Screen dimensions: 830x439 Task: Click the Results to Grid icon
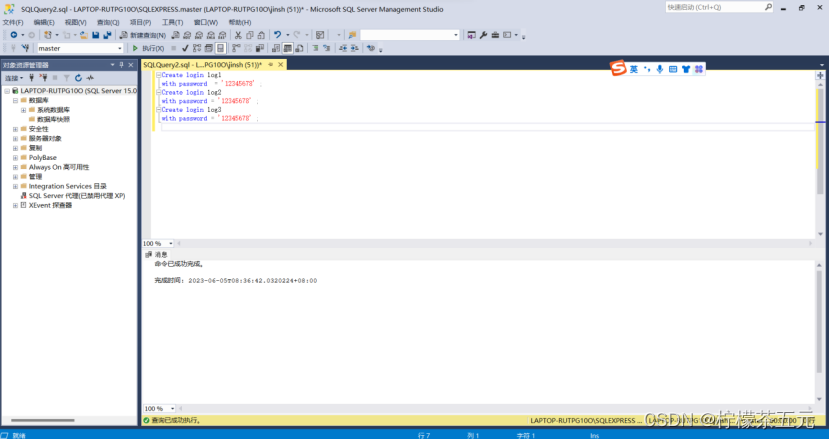[x=287, y=48]
